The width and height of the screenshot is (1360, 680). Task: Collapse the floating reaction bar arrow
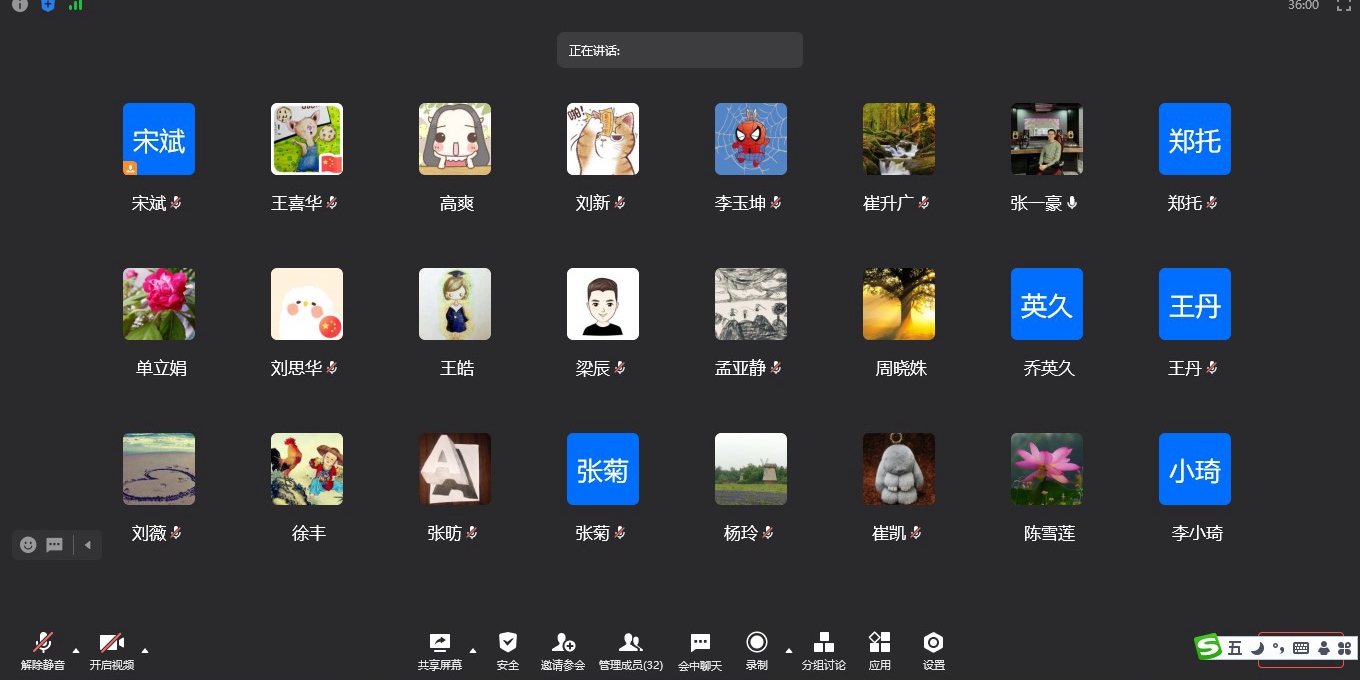88,545
